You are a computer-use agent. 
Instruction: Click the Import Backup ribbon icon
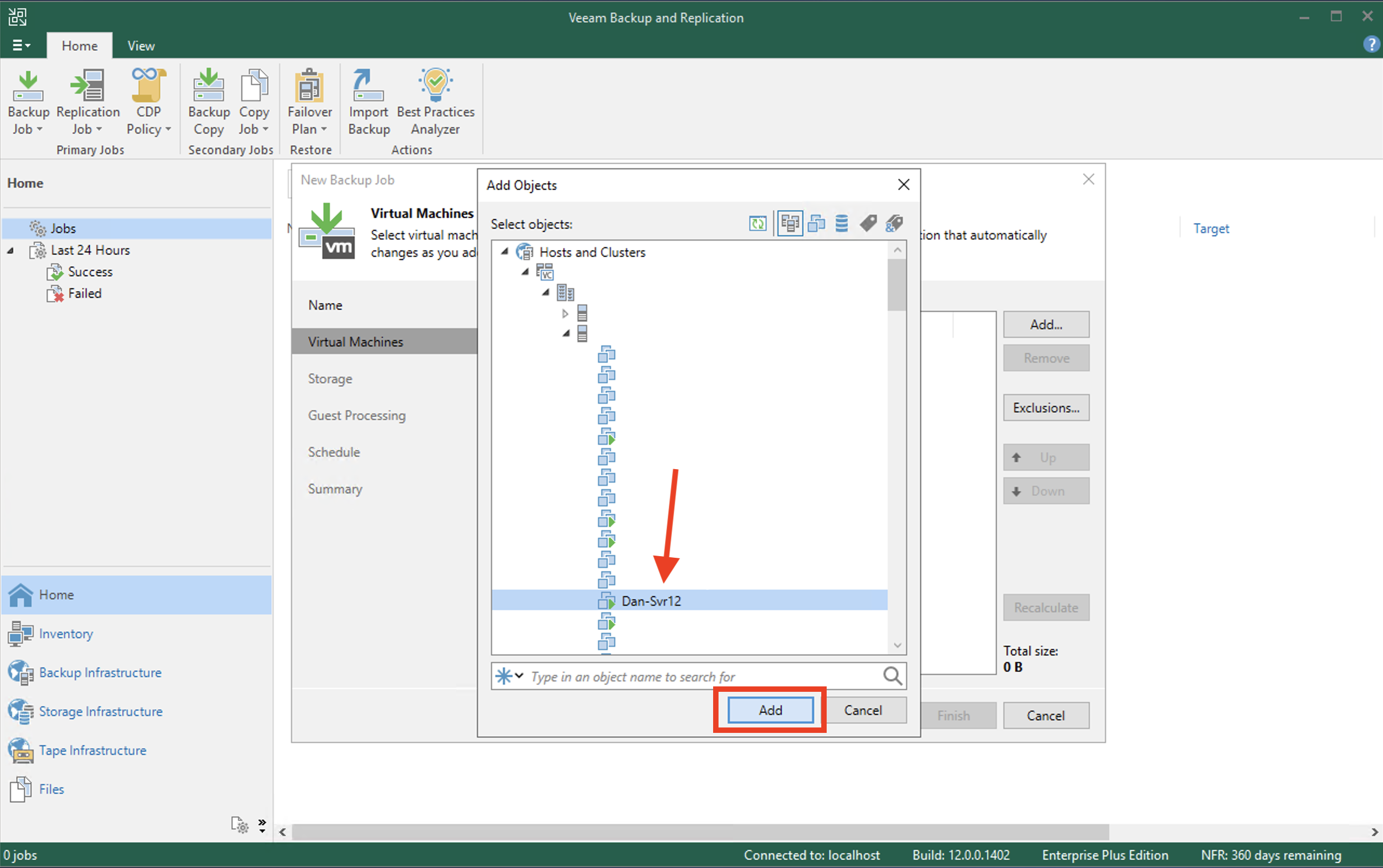tap(369, 85)
